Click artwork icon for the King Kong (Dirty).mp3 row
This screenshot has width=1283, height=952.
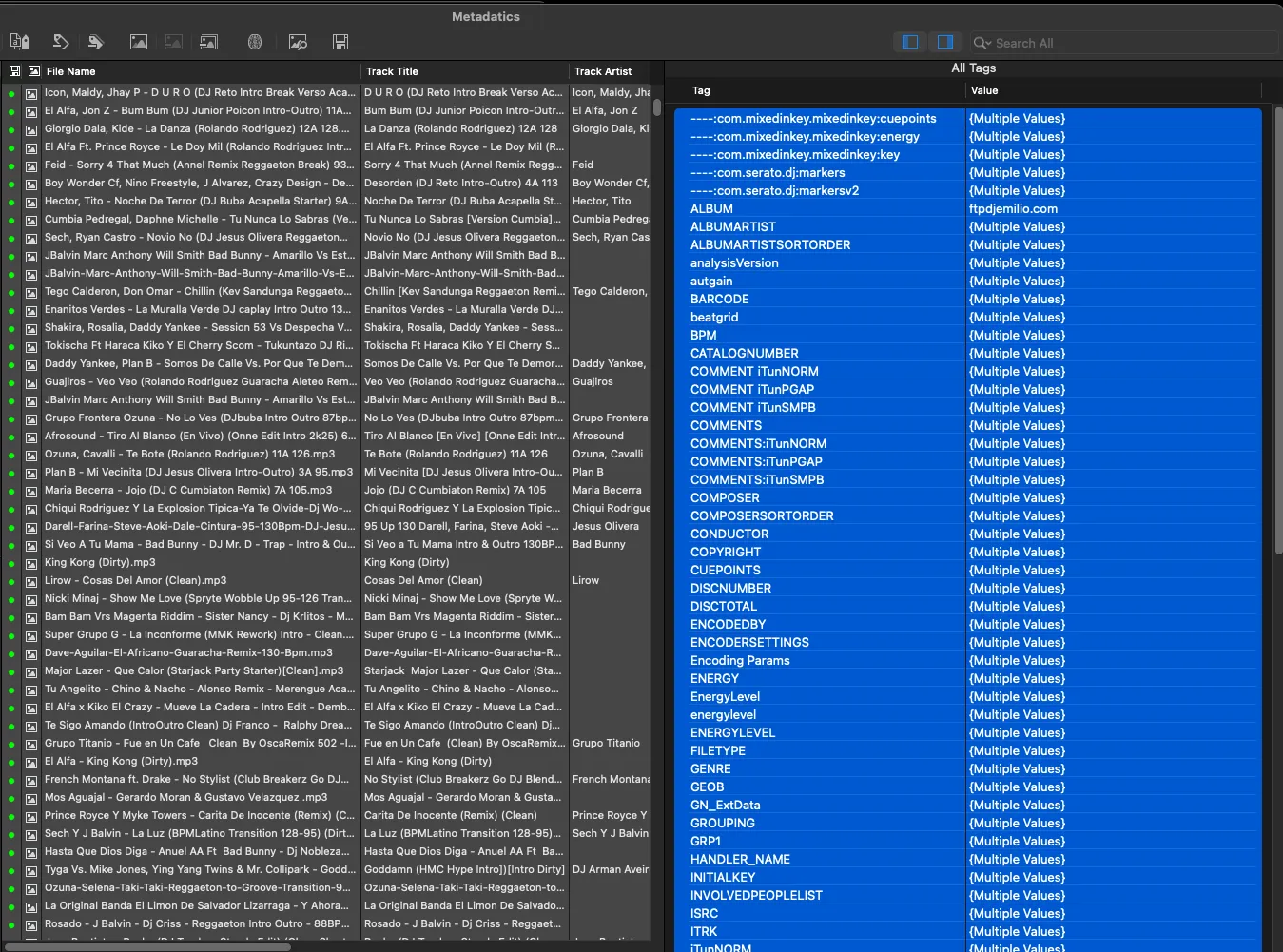[31, 563]
